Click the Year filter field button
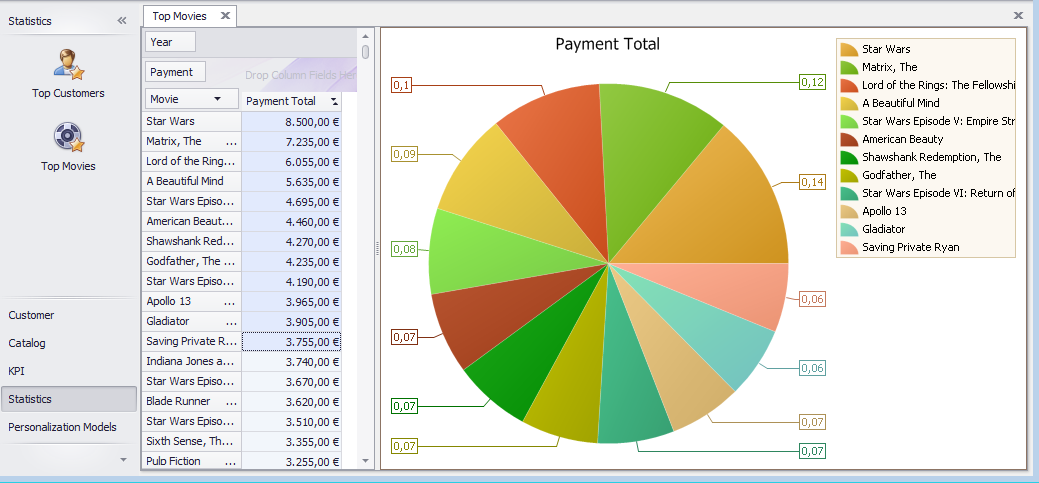Image resolution: width=1039 pixels, height=483 pixels. [x=170, y=42]
